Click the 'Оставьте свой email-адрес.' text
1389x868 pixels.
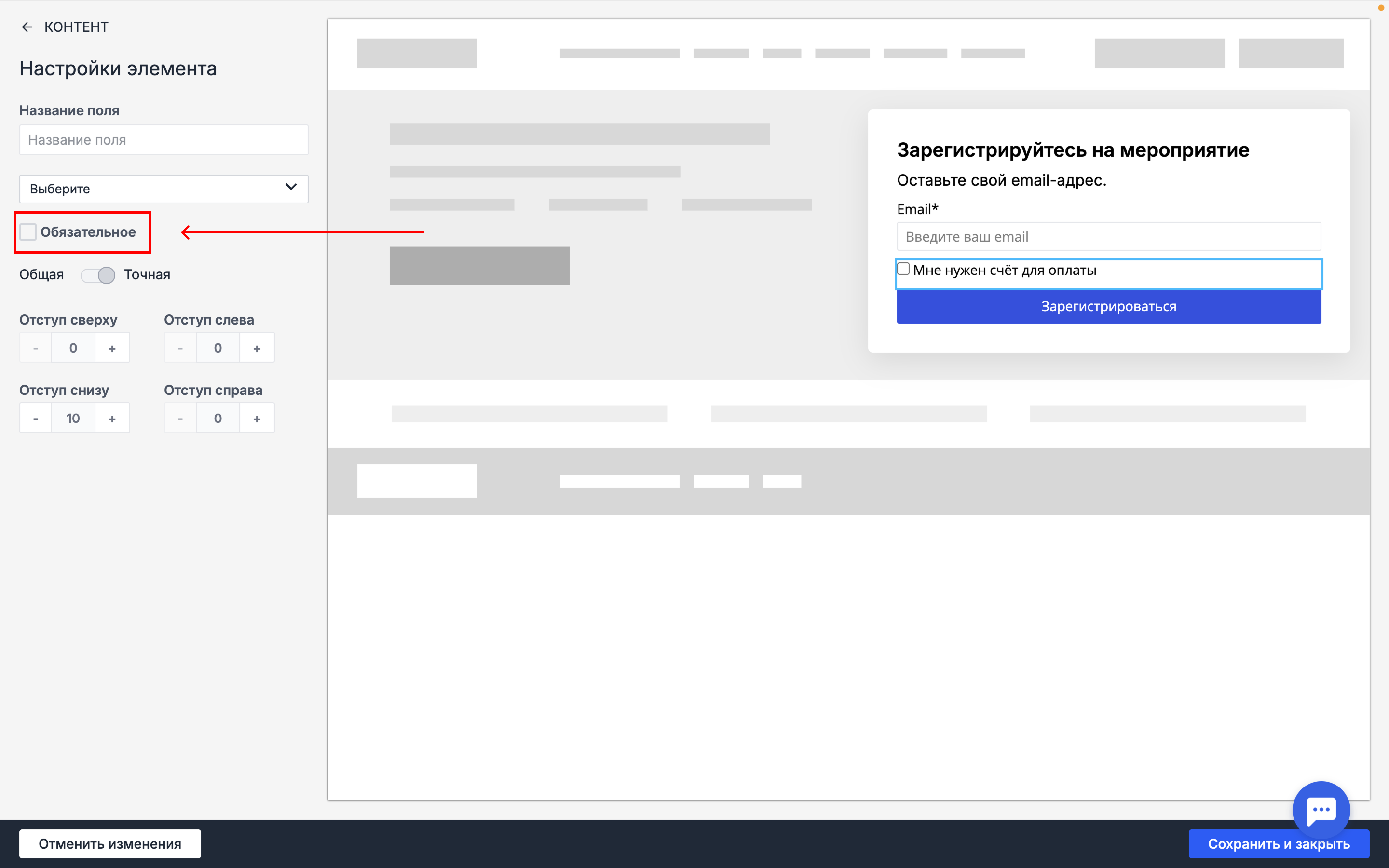click(x=1002, y=180)
